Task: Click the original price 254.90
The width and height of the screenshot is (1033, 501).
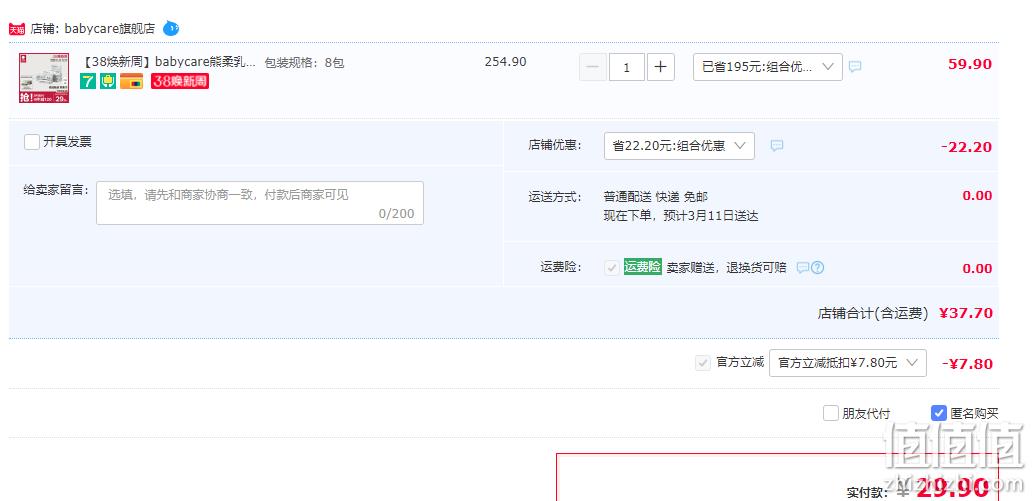Action: pos(505,62)
